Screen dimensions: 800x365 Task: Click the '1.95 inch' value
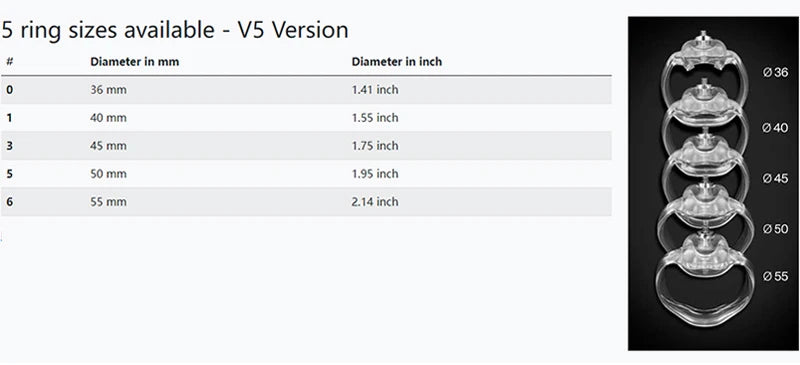coord(375,174)
